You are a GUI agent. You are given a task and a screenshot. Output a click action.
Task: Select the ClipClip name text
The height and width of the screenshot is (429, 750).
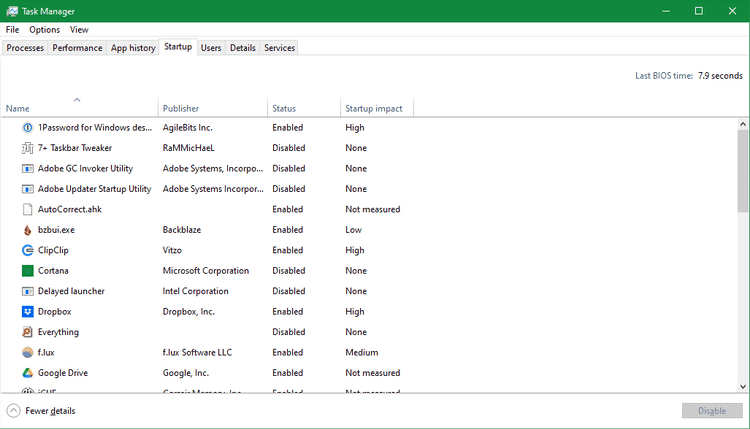click(53, 250)
